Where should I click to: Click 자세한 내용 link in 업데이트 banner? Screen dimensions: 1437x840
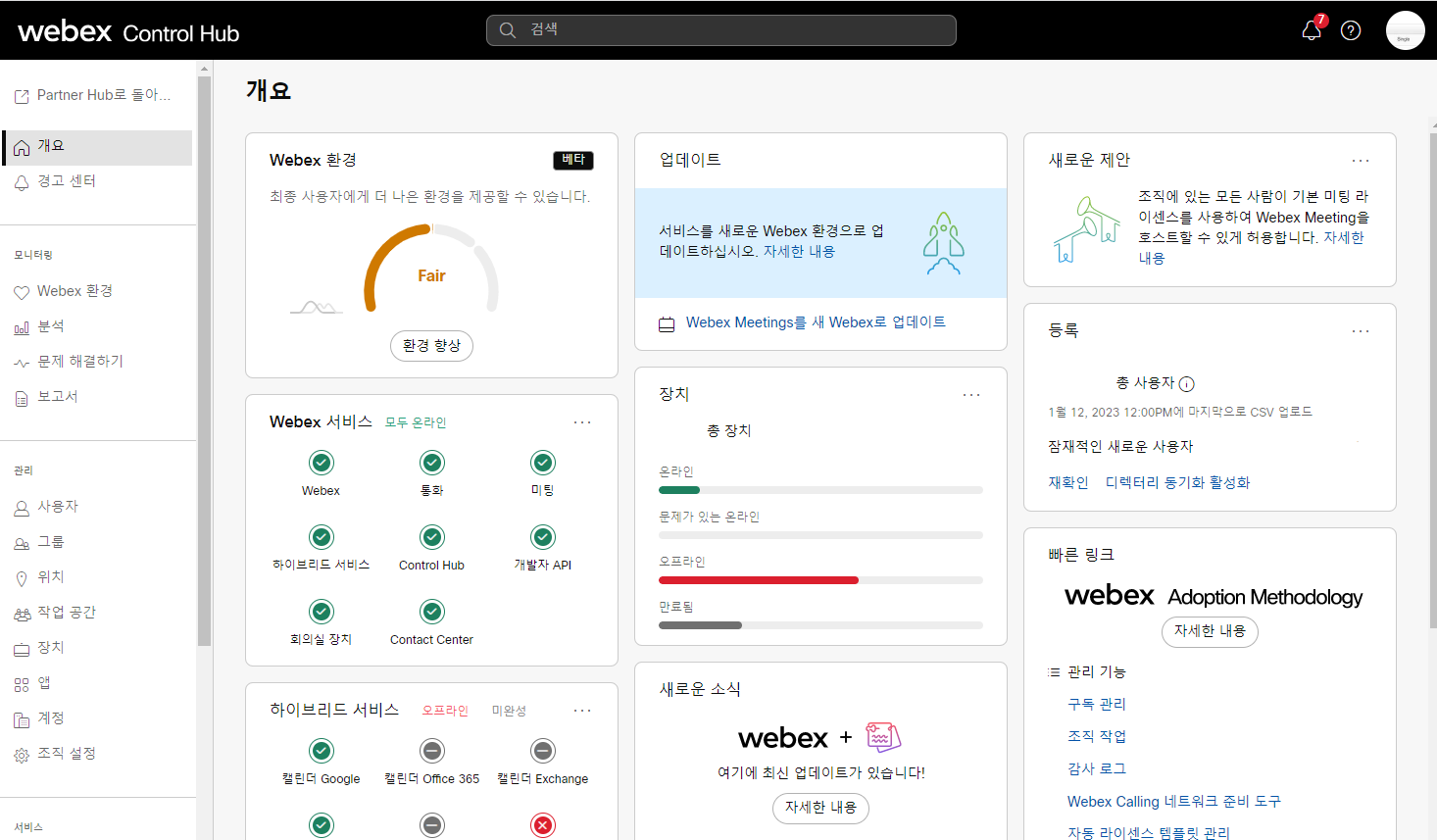click(x=799, y=252)
